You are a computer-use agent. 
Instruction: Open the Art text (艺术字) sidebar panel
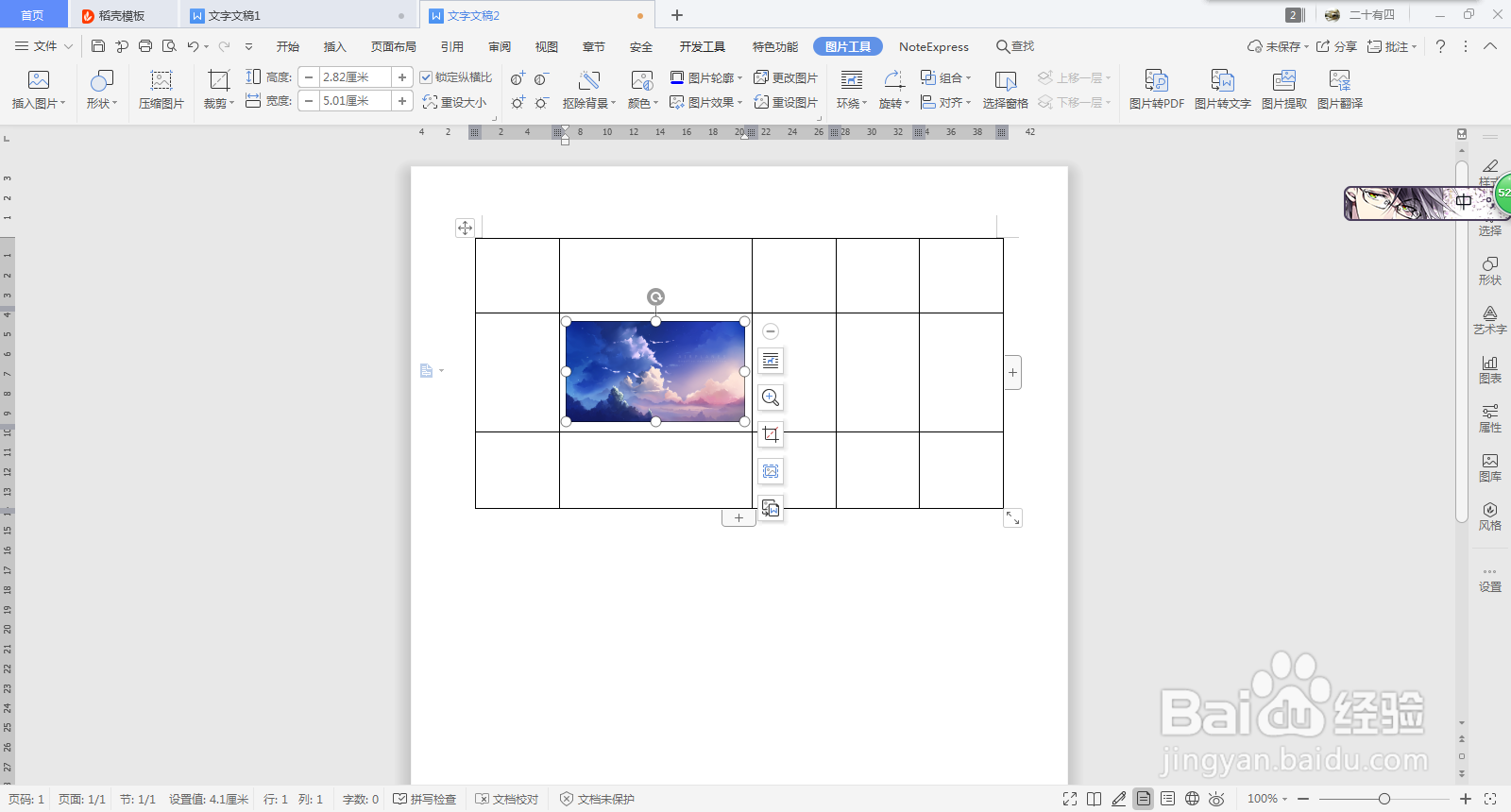tap(1490, 320)
